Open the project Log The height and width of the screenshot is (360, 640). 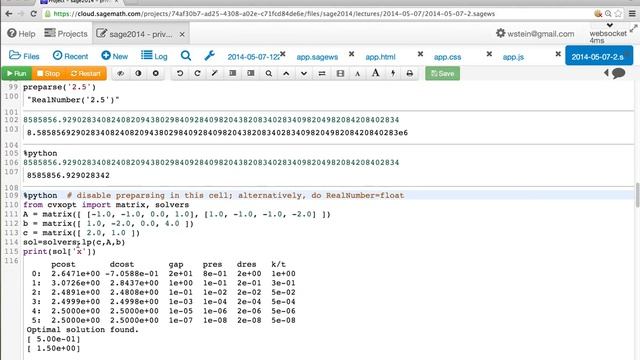[x=154, y=56]
